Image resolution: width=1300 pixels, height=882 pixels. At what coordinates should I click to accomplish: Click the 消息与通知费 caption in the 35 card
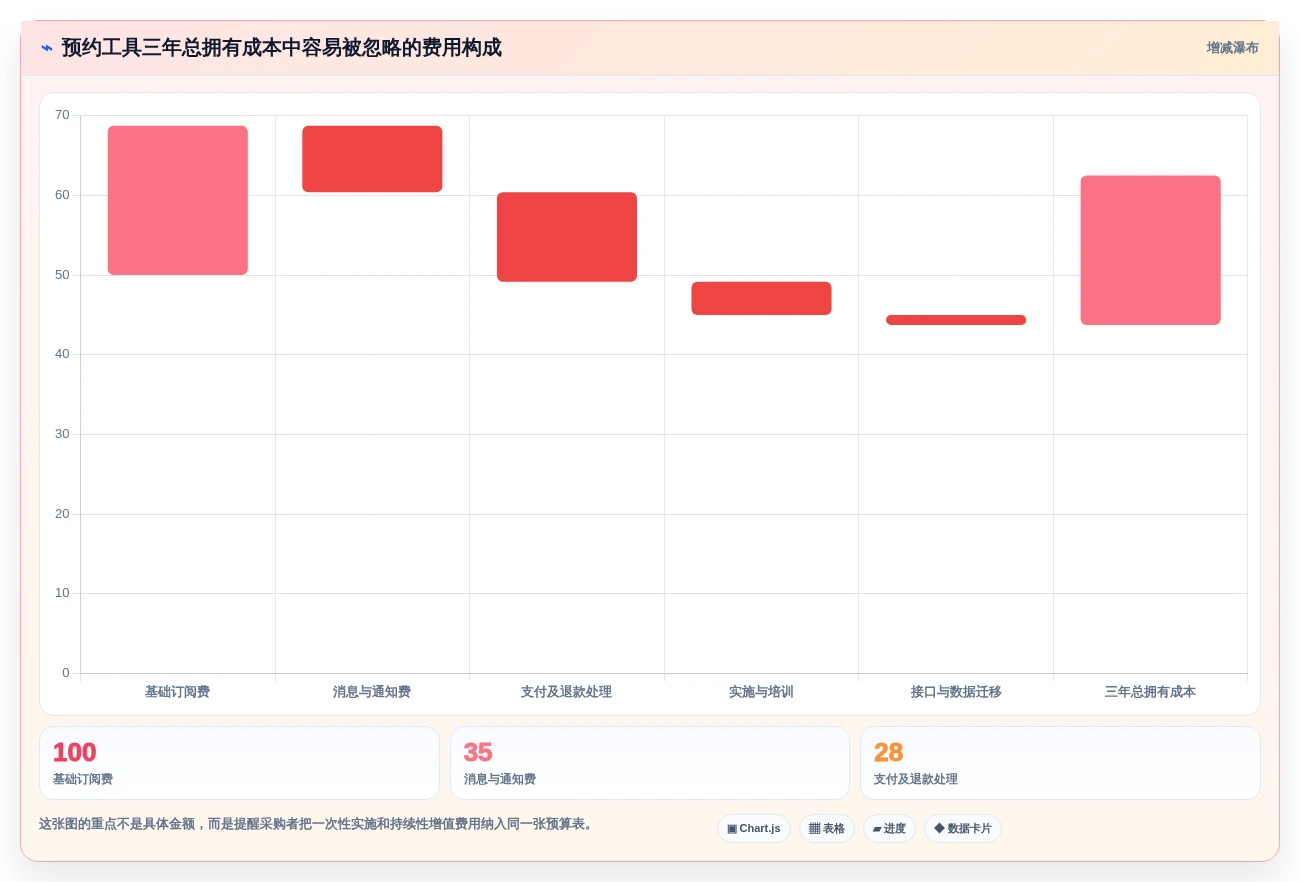pos(500,779)
